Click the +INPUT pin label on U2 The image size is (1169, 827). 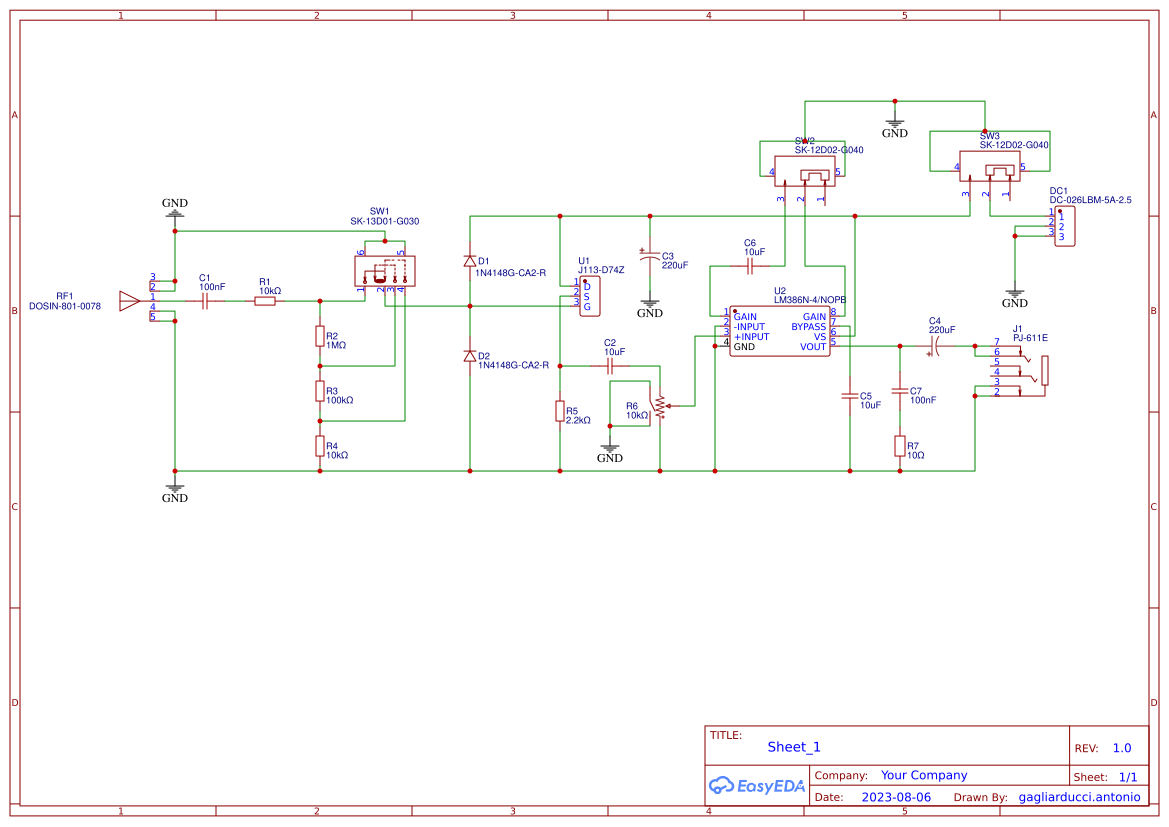pos(752,336)
